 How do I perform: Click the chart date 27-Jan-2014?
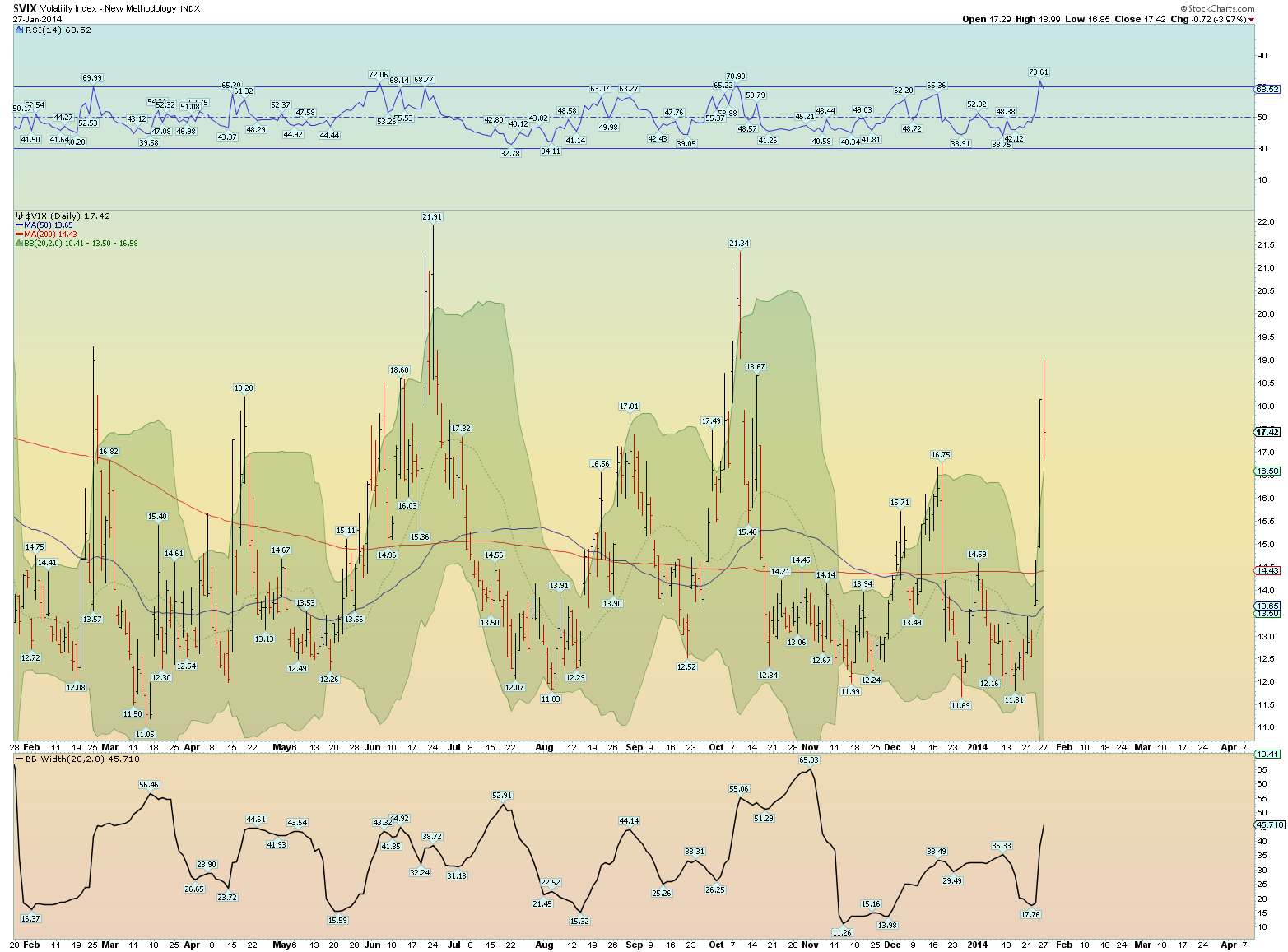point(37,19)
